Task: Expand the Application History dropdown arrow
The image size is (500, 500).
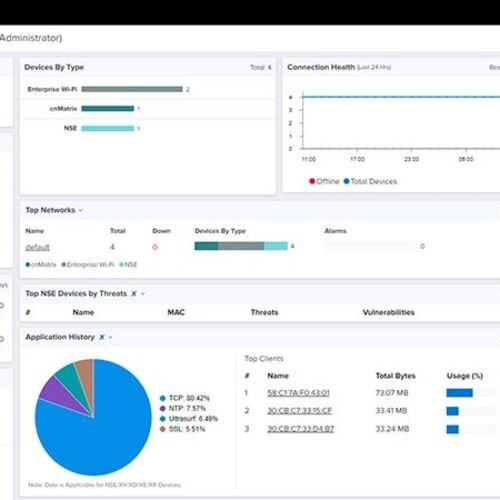Action: click(x=110, y=337)
